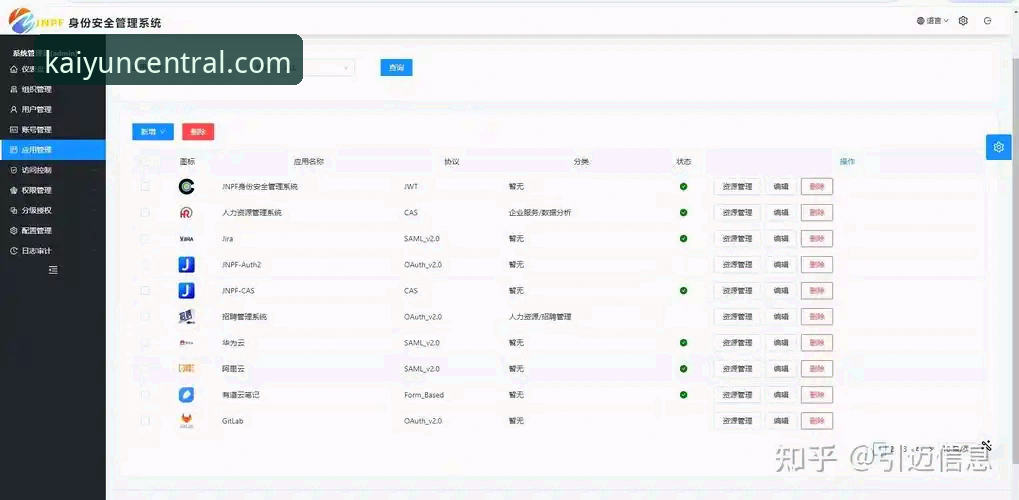Viewport: 1019px width, 500px height.
Task: Open the settings gear in the top header
Action: (963, 21)
